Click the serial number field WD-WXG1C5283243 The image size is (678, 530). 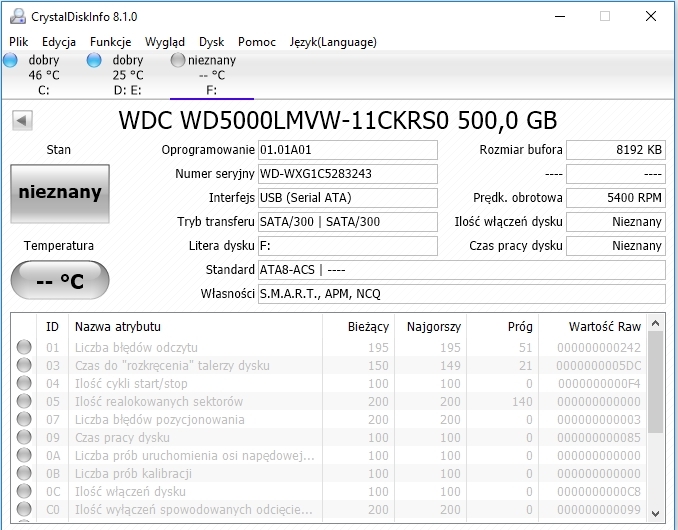point(348,174)
